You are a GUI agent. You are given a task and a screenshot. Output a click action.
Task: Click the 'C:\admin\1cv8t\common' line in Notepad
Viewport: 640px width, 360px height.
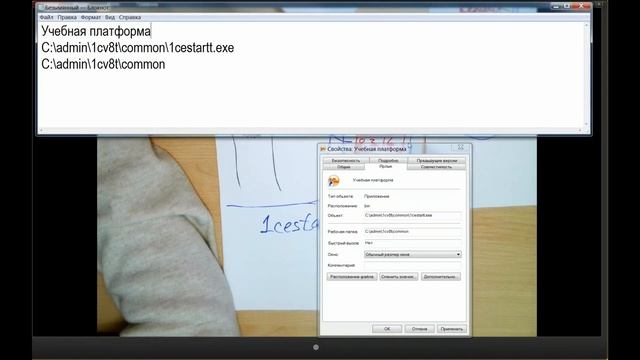click(103, 64)
